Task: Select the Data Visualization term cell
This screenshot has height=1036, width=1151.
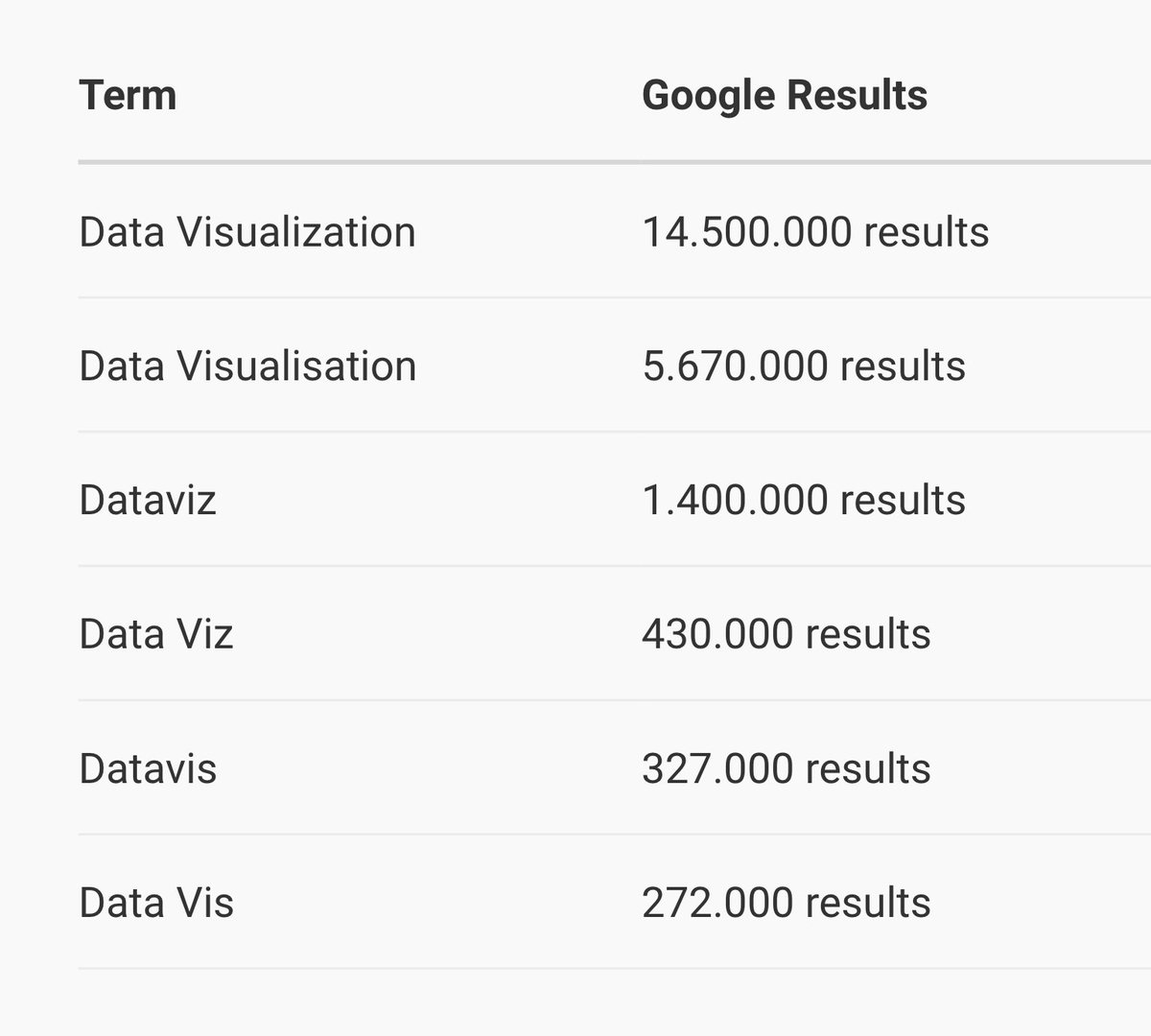Action: [247, 232]
